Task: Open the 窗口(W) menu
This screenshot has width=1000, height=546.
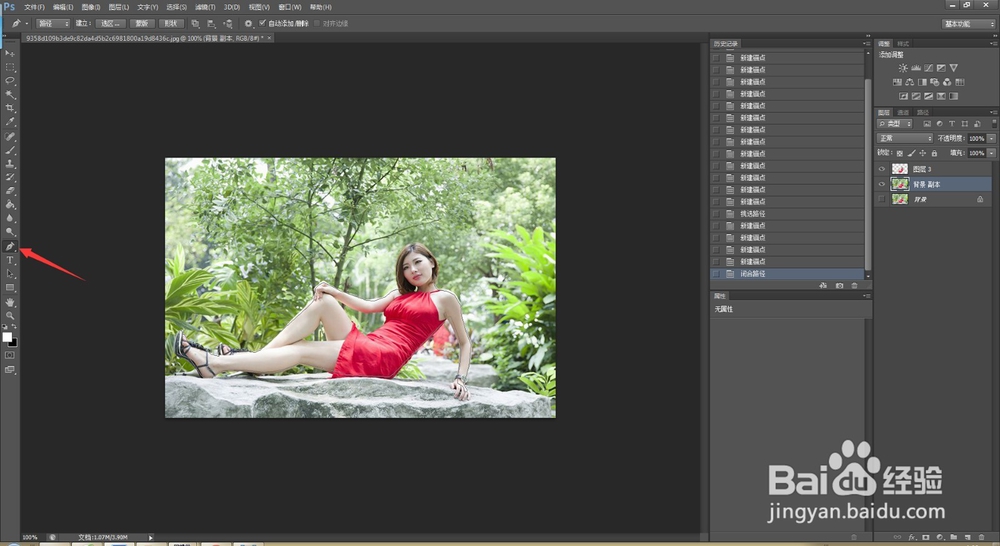Action: click(290, 7)
